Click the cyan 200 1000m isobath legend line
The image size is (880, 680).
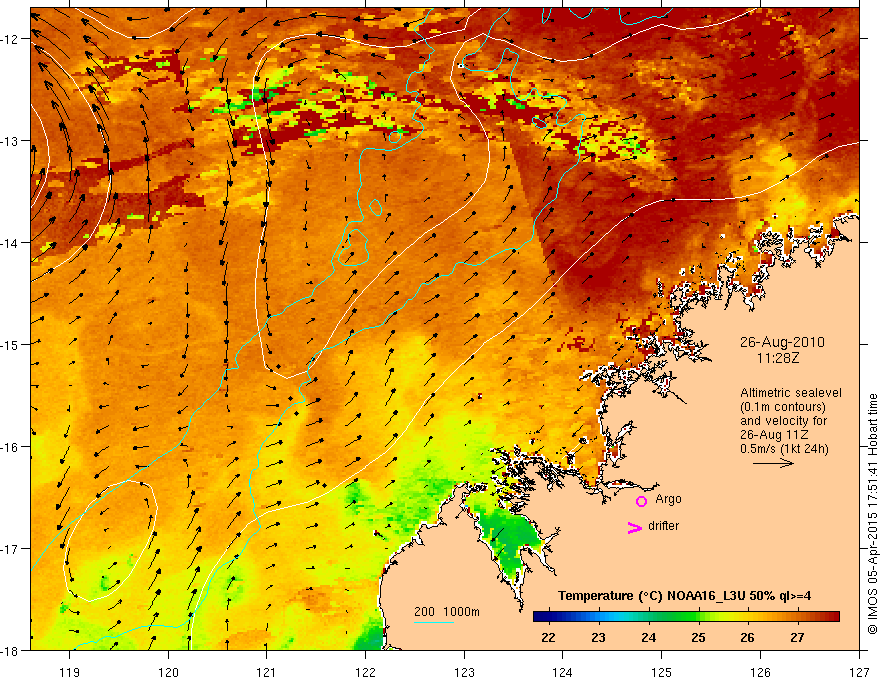tap(434, 622)
